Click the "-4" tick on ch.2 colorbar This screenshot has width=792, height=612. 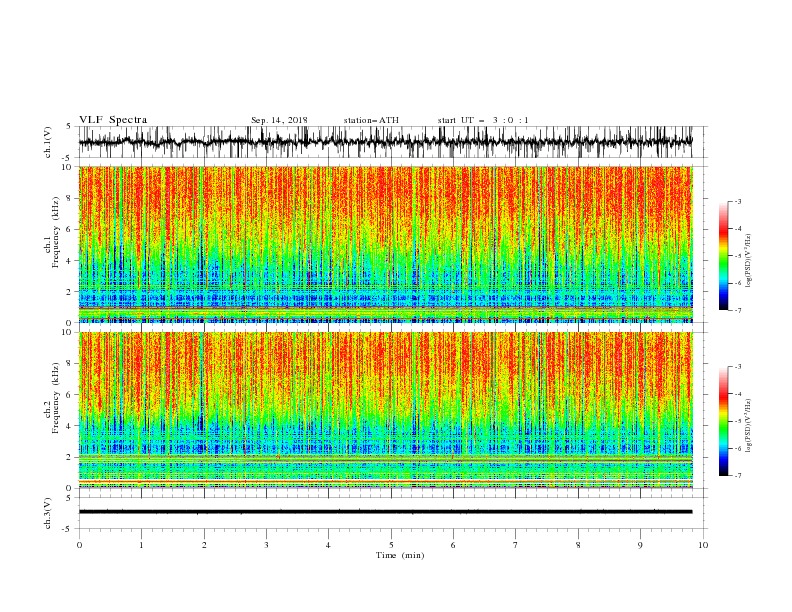point(737,394)
